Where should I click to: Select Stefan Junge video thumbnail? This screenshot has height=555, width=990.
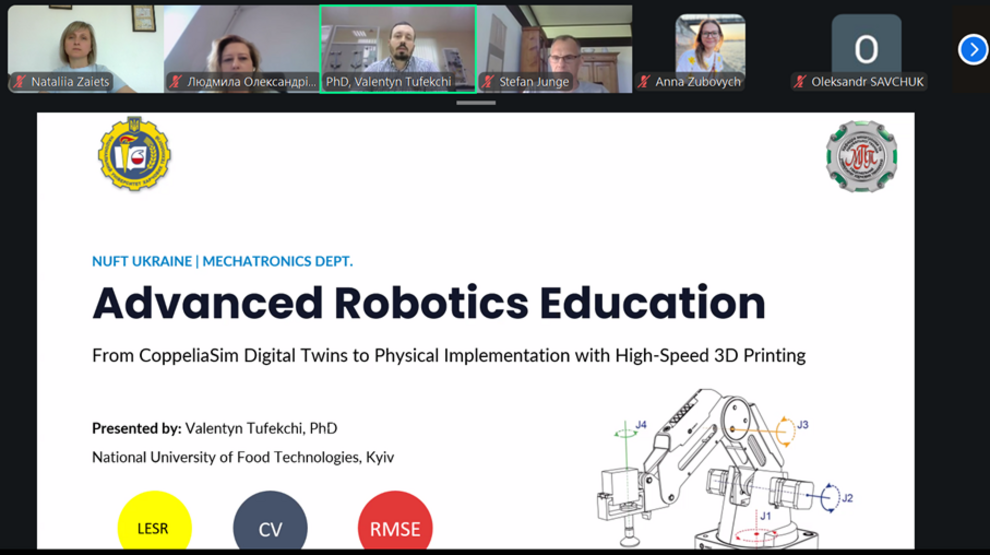point(554,49)
